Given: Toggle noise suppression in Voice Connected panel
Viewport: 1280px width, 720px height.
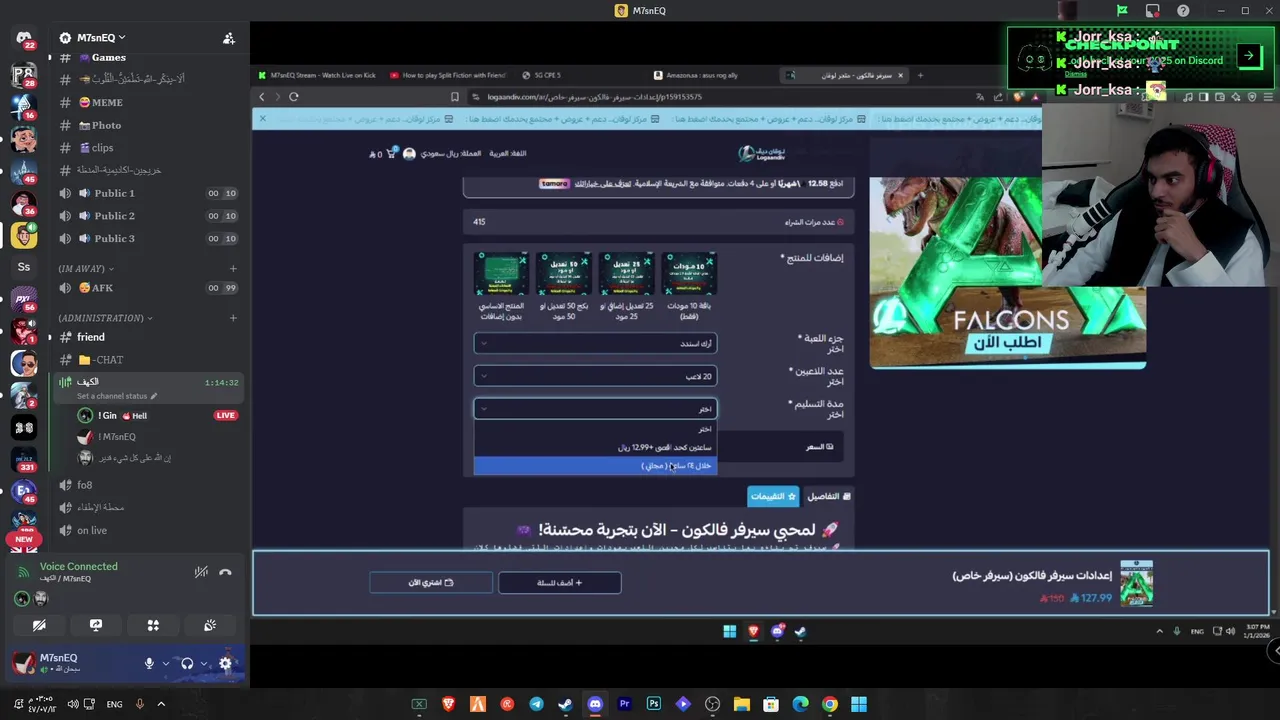Looking at the screenshot, I should point(201,572).
